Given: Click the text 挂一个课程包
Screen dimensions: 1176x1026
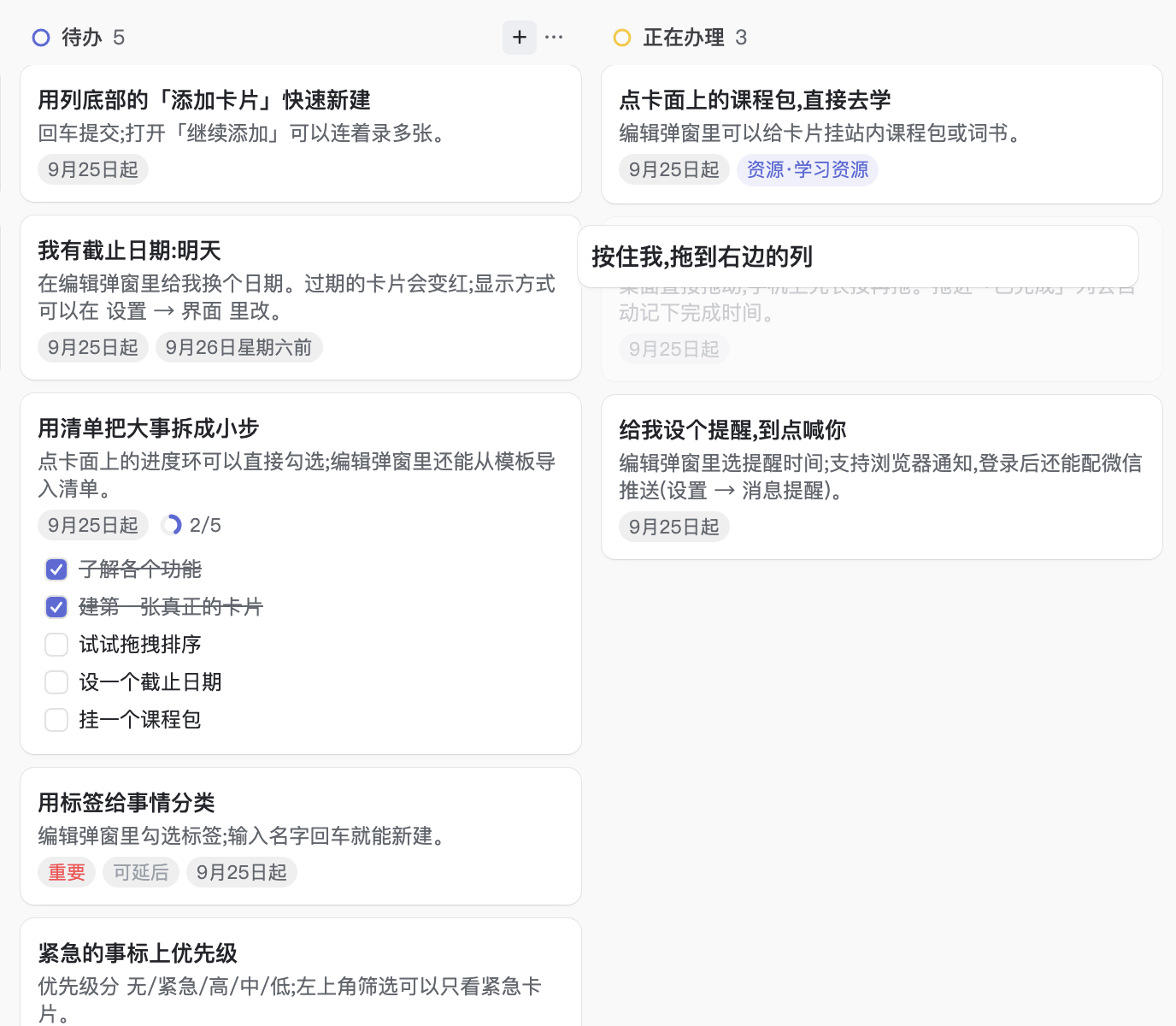Looking at the screenshot, I should 140,720.
